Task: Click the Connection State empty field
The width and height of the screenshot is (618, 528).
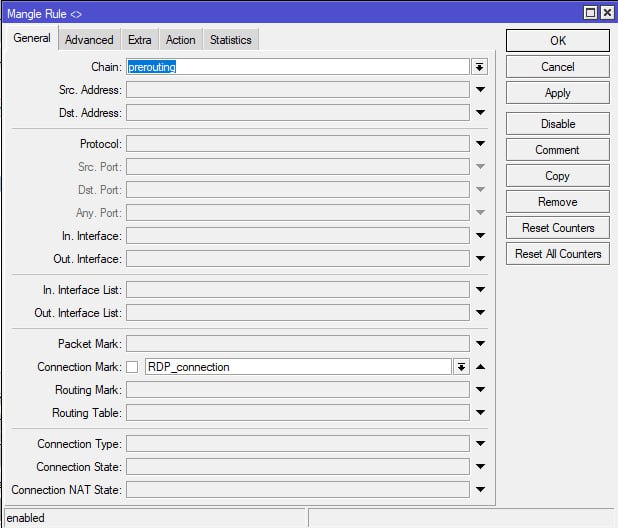Action: pyautogui.click(x=298, y=467)
